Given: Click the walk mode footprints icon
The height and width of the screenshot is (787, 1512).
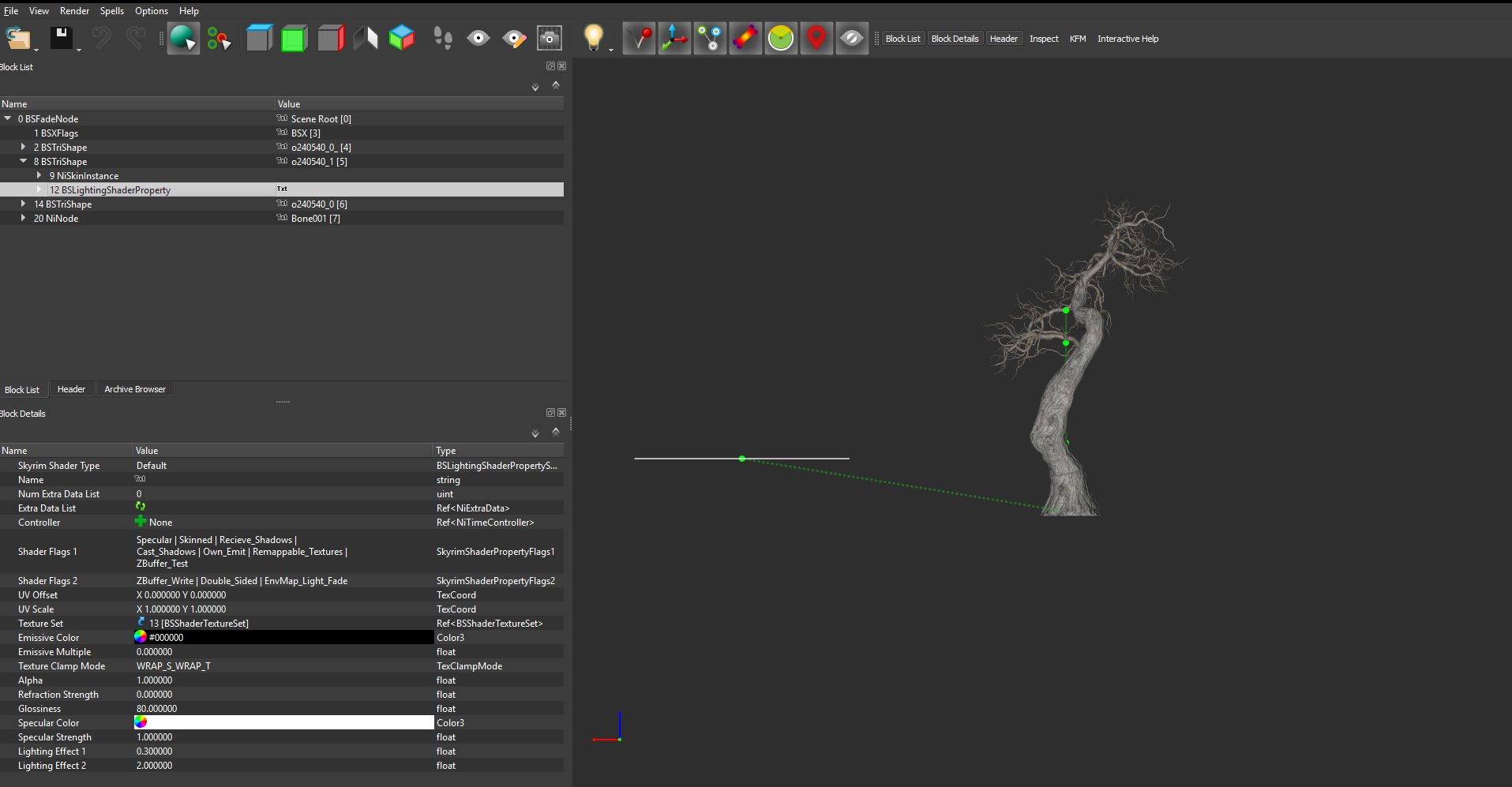Looking at the screenshot, I should [443, 38].
